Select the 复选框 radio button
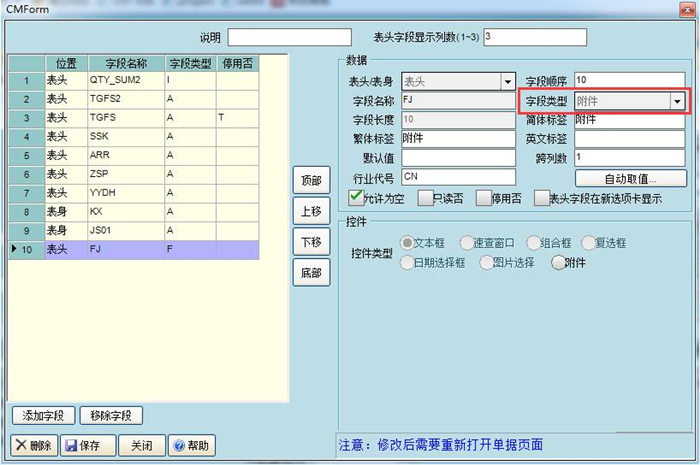 (588, 243)
